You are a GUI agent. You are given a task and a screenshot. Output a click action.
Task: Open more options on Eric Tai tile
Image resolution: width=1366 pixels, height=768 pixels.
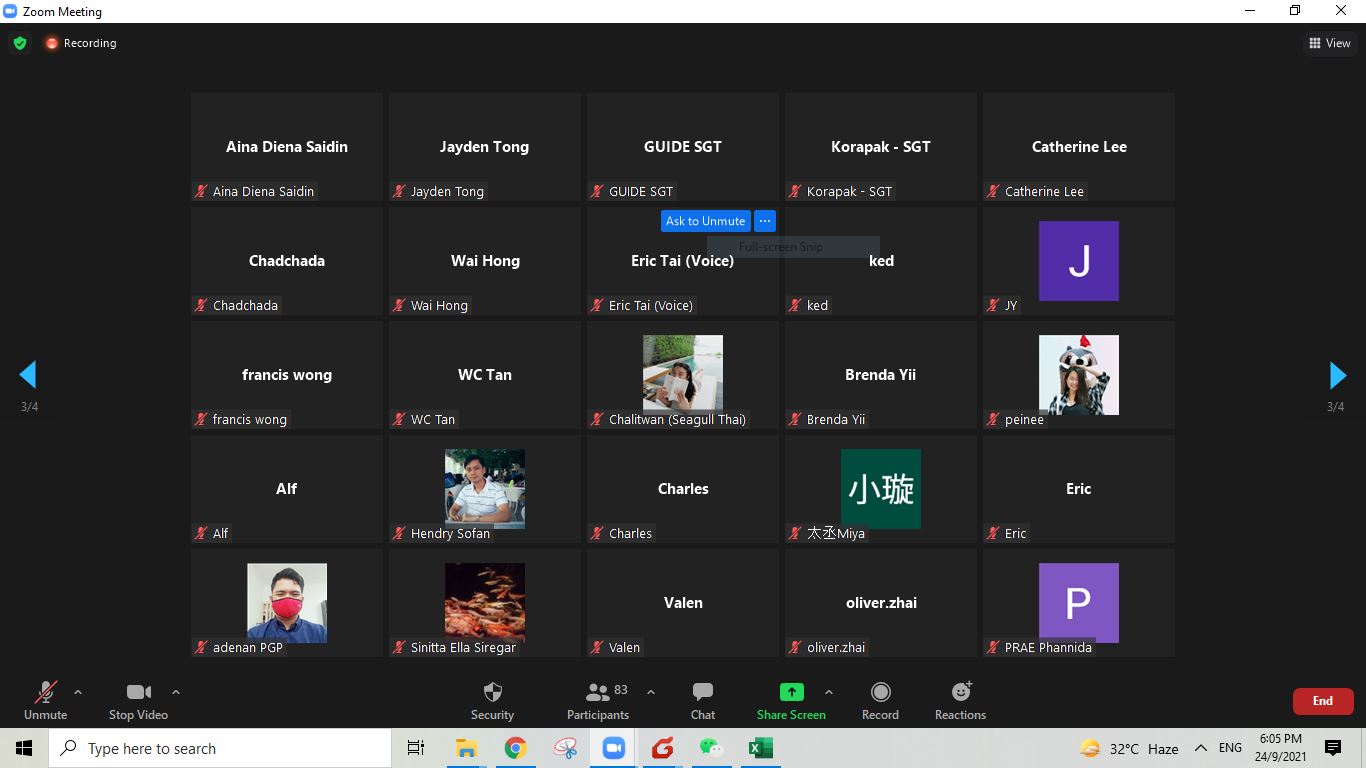[764, 221]
